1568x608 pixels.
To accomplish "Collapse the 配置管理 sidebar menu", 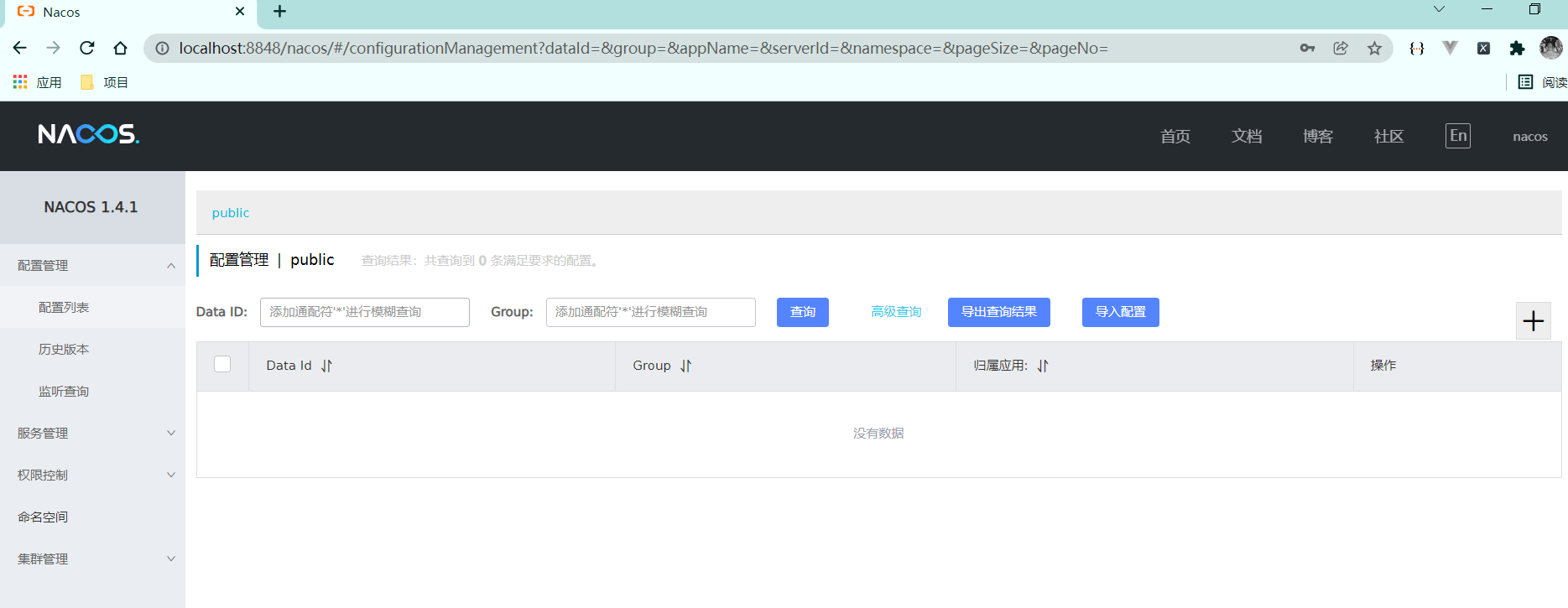I will coord(92,265).
